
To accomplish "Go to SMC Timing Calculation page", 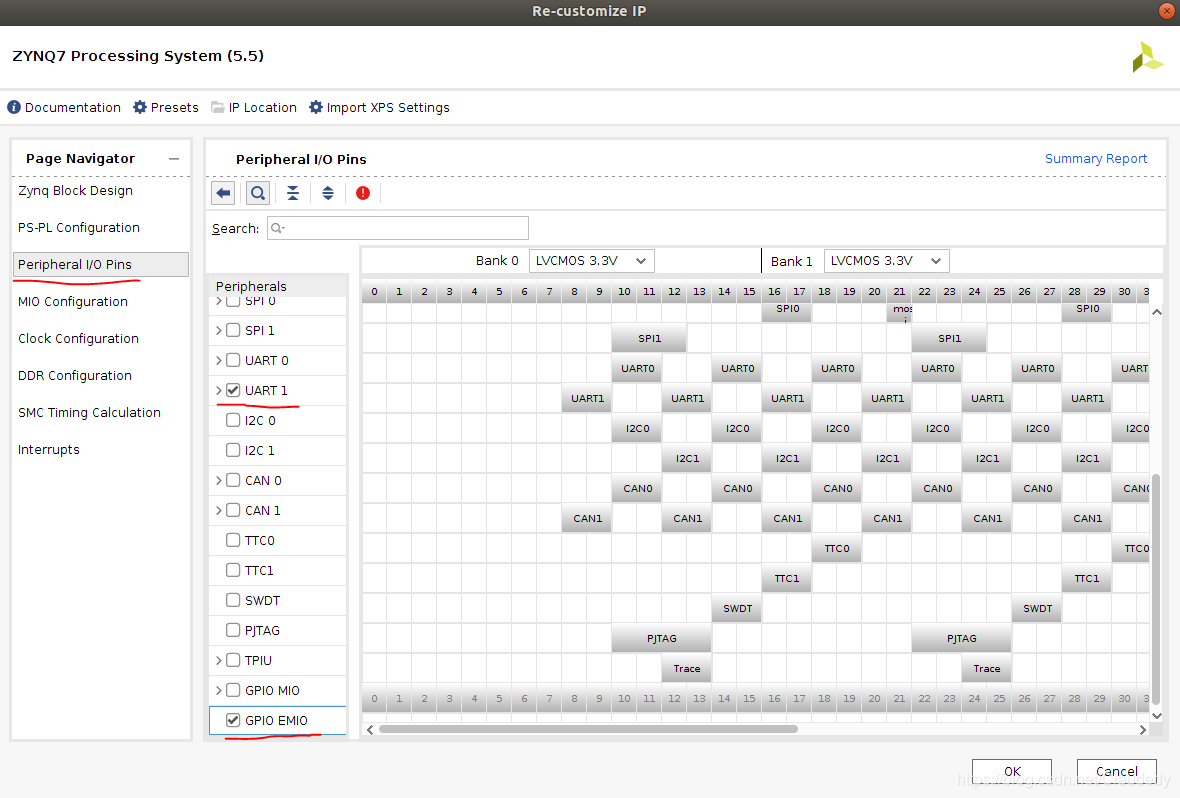I will (x=90, y=412).
